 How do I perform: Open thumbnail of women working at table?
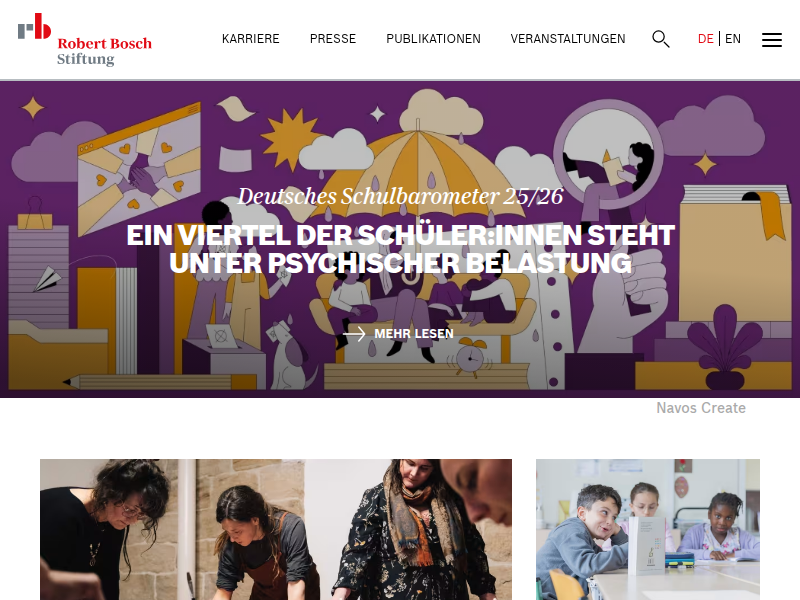tap(276, 530)
